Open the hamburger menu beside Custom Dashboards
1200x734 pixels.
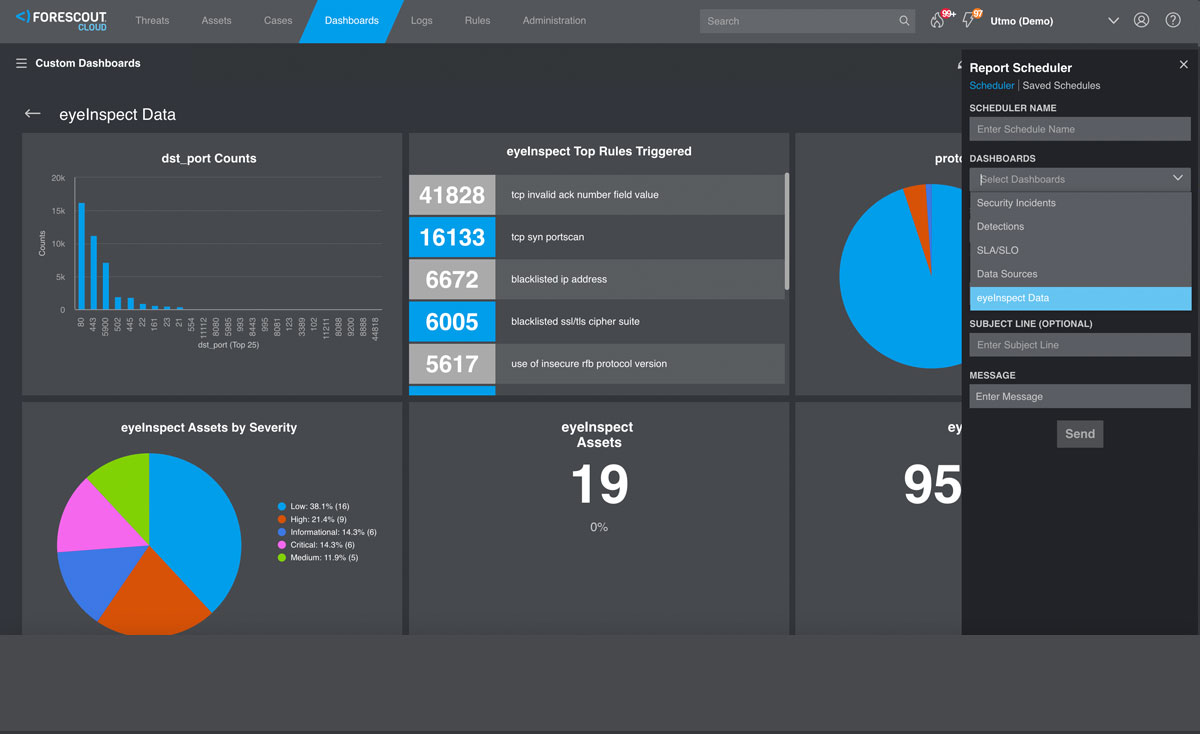pyautogui.click(x=21, y=63)
